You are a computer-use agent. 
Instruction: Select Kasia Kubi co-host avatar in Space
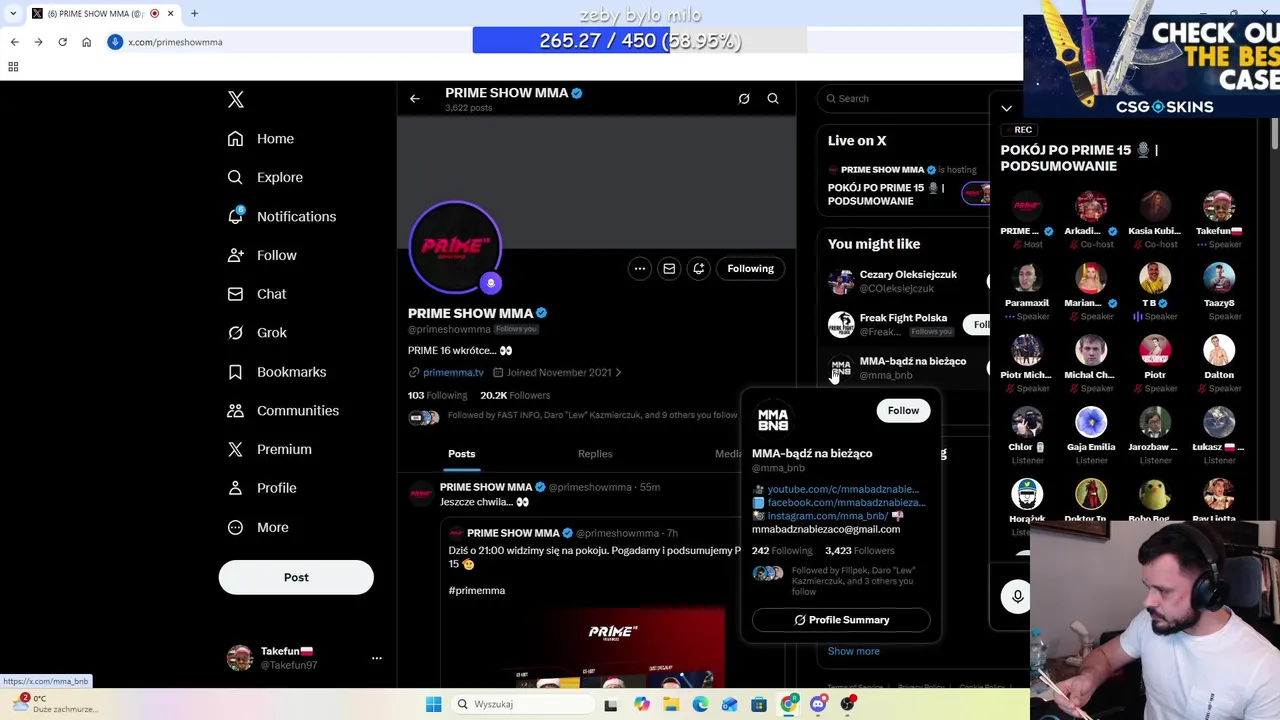pos(1155,207)
